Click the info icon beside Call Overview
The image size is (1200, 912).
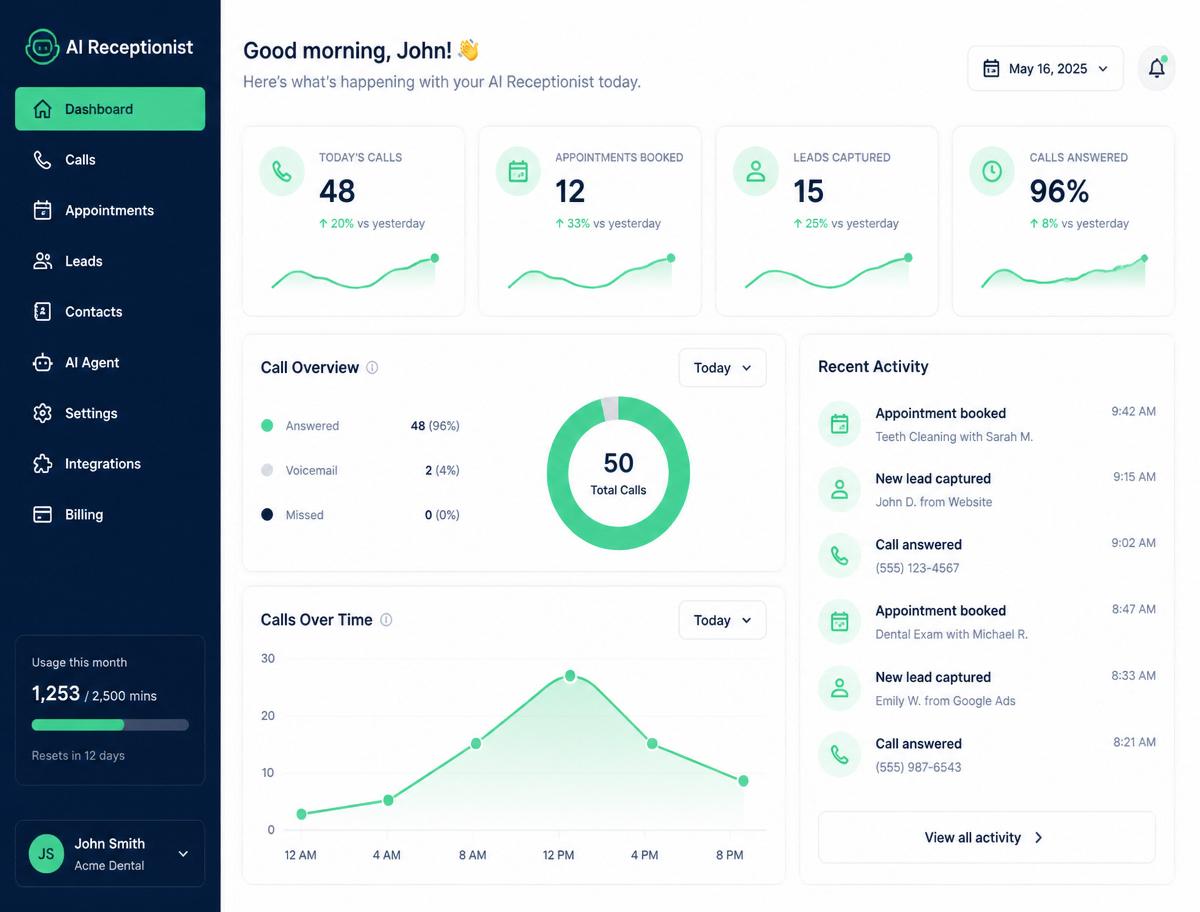pyautogui.click(x=372, y=367)
